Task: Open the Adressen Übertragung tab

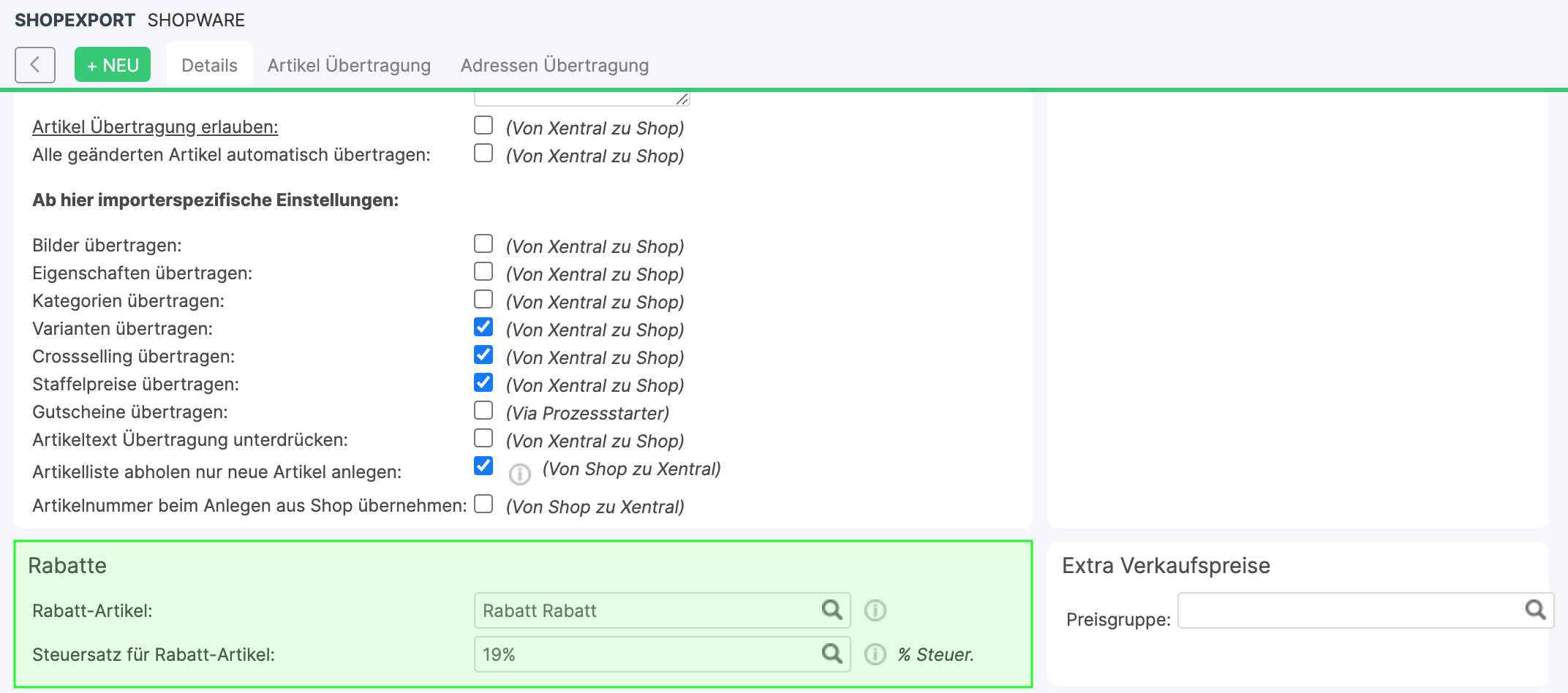Action: 554,66
